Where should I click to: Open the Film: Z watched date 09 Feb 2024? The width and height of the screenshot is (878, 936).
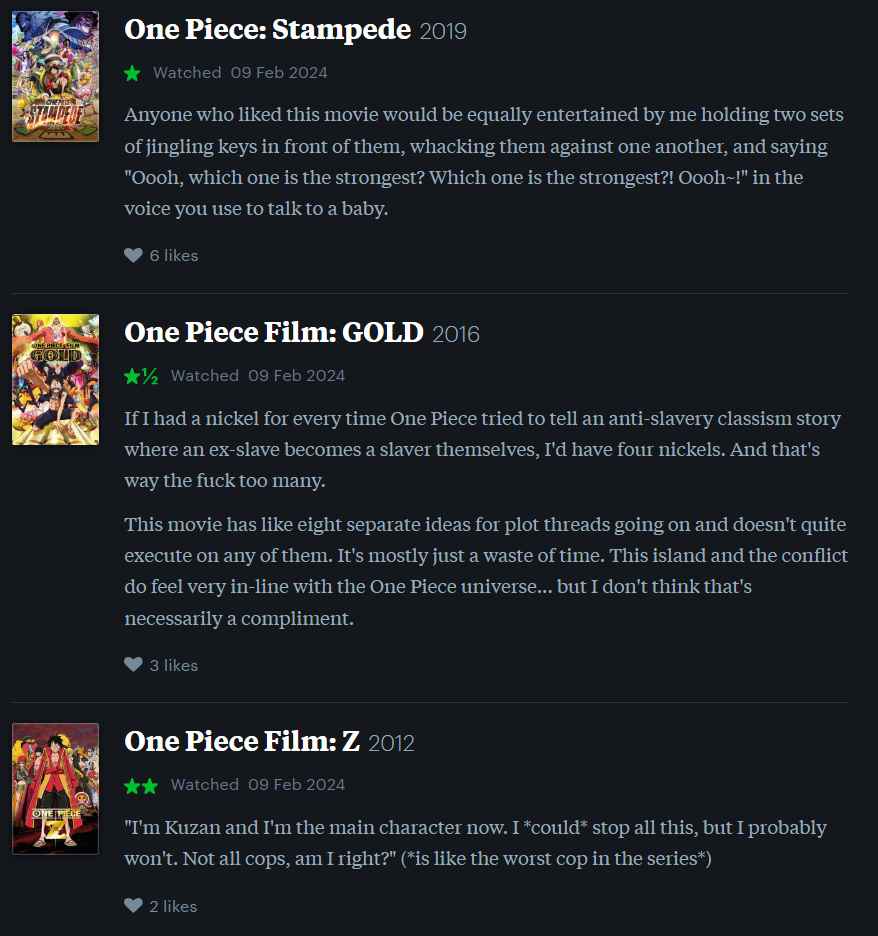click(x=297, y=785)
